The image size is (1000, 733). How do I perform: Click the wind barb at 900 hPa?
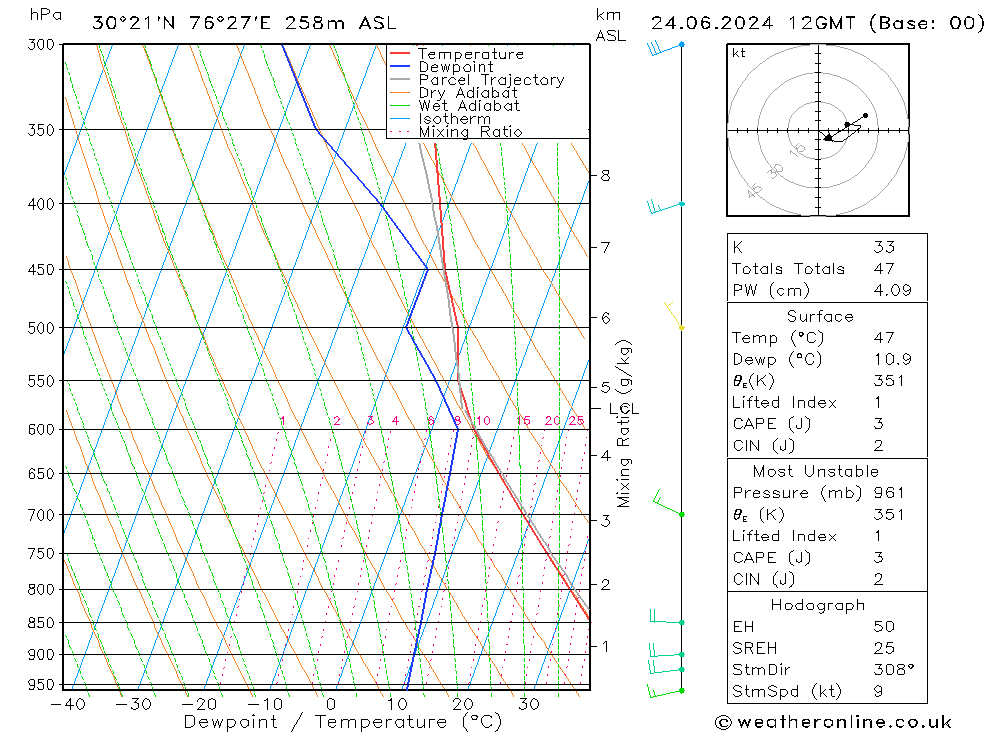(666, 650)
